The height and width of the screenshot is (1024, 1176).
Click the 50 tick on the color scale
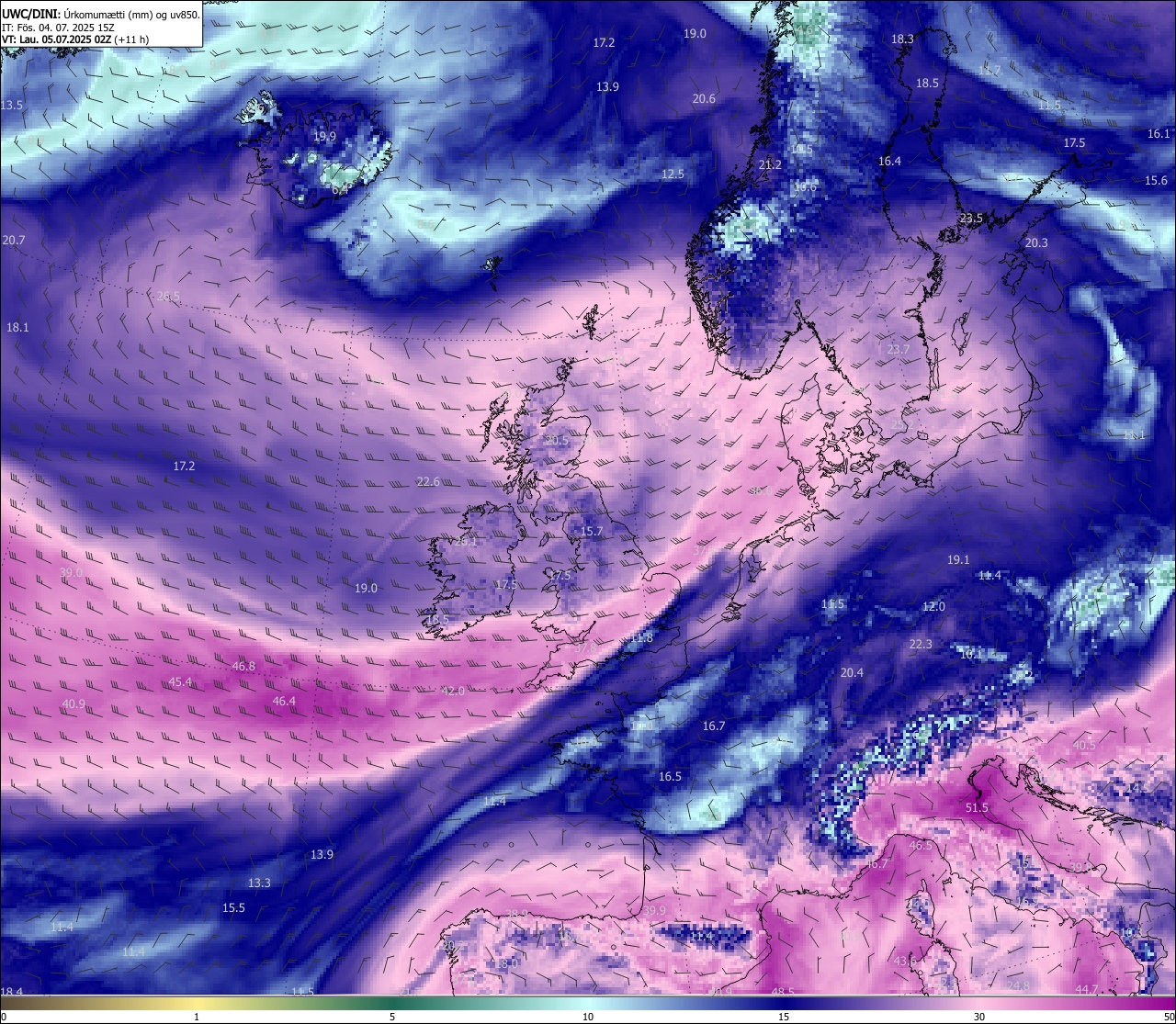tap(1169, 1016)
